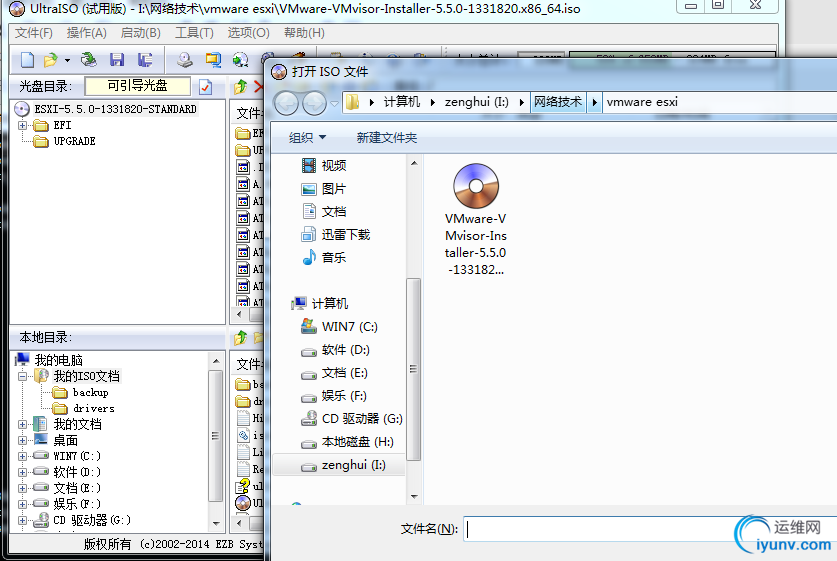Click zenghui (I:) in the address breadcrumb
This screenshot has height=561, width=837.
point(477,102)
